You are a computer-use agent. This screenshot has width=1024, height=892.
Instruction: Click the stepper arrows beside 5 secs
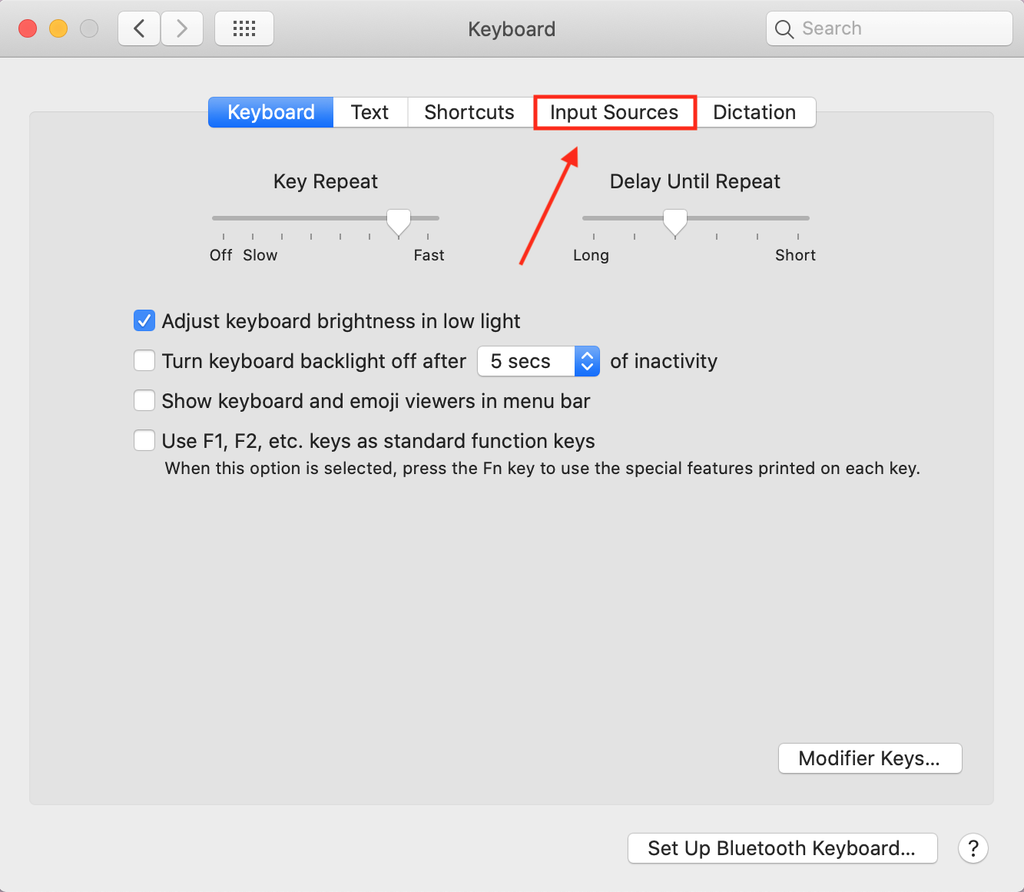tap(586, 361)
